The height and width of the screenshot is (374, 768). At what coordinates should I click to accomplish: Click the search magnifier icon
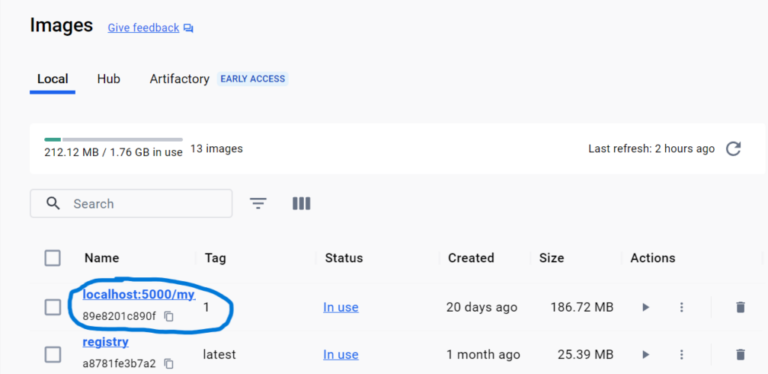[x=53, y=203]
